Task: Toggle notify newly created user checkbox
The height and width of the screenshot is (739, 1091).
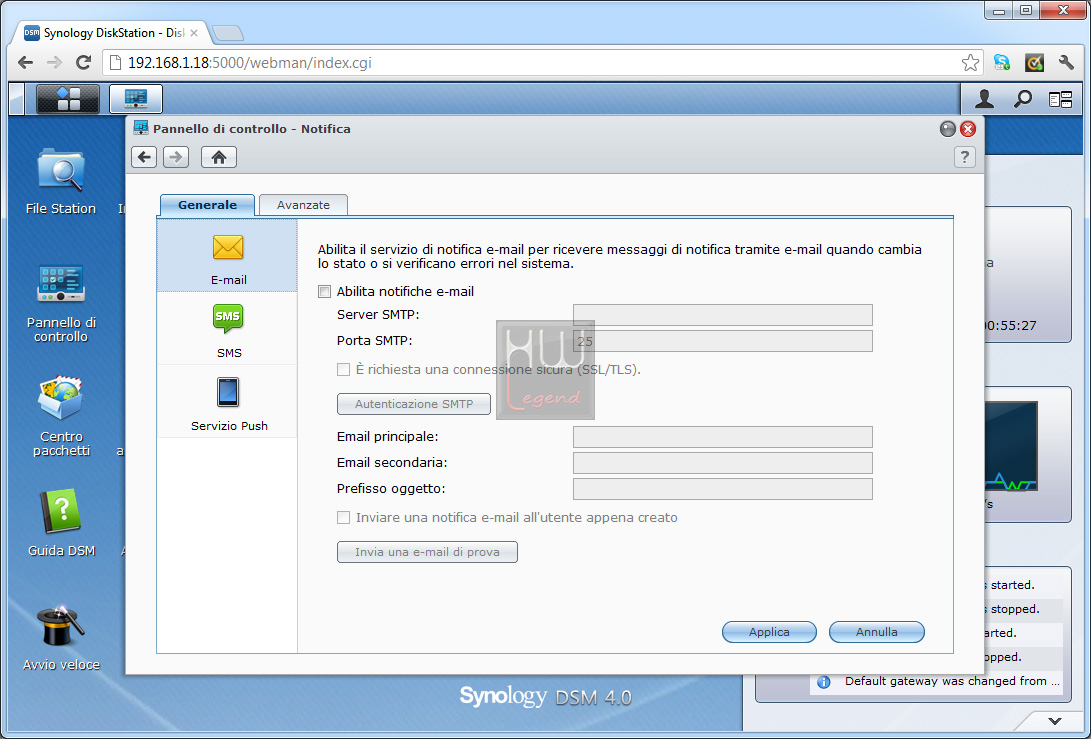Action: point(343,518)
